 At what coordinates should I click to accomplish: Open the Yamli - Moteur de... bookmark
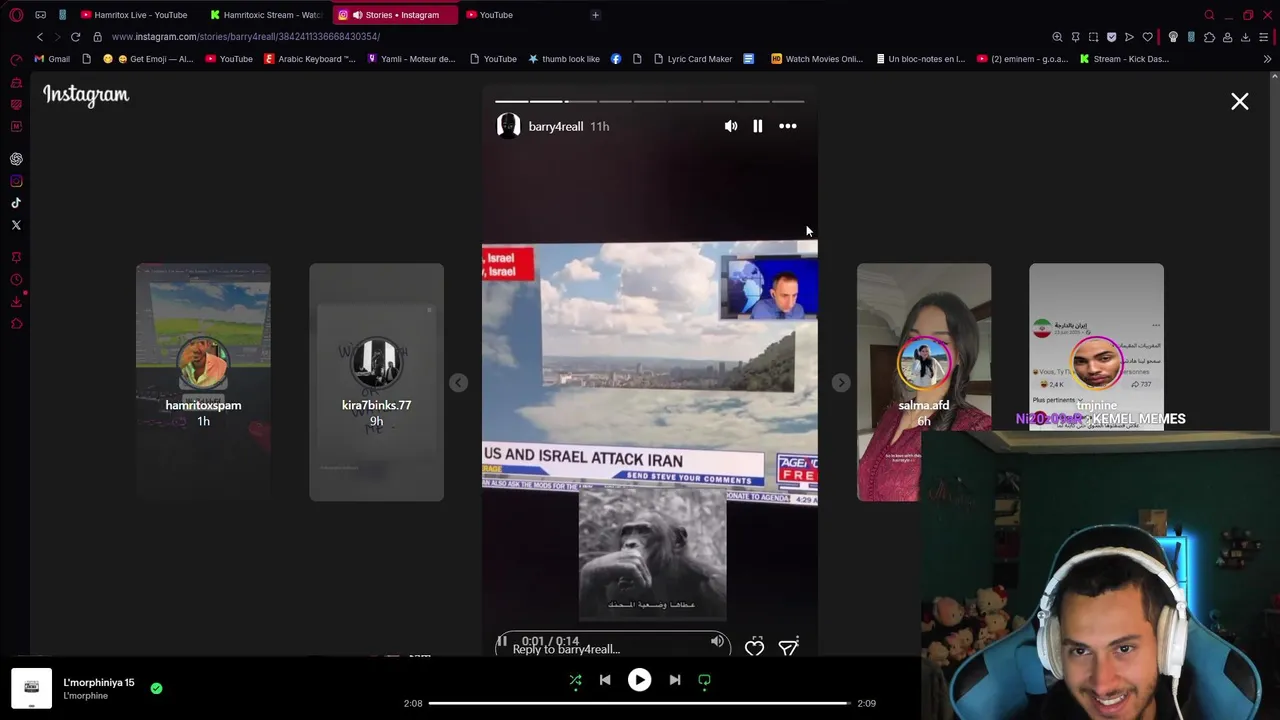[x=411, y=59]
